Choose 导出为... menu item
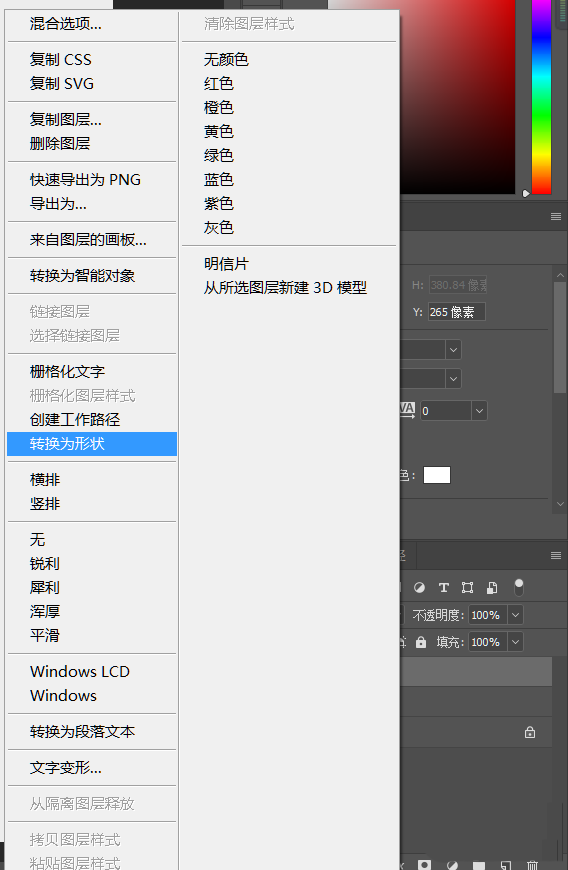Image resolution: width=568 pixels, height=870 pixels. [58, 204]
